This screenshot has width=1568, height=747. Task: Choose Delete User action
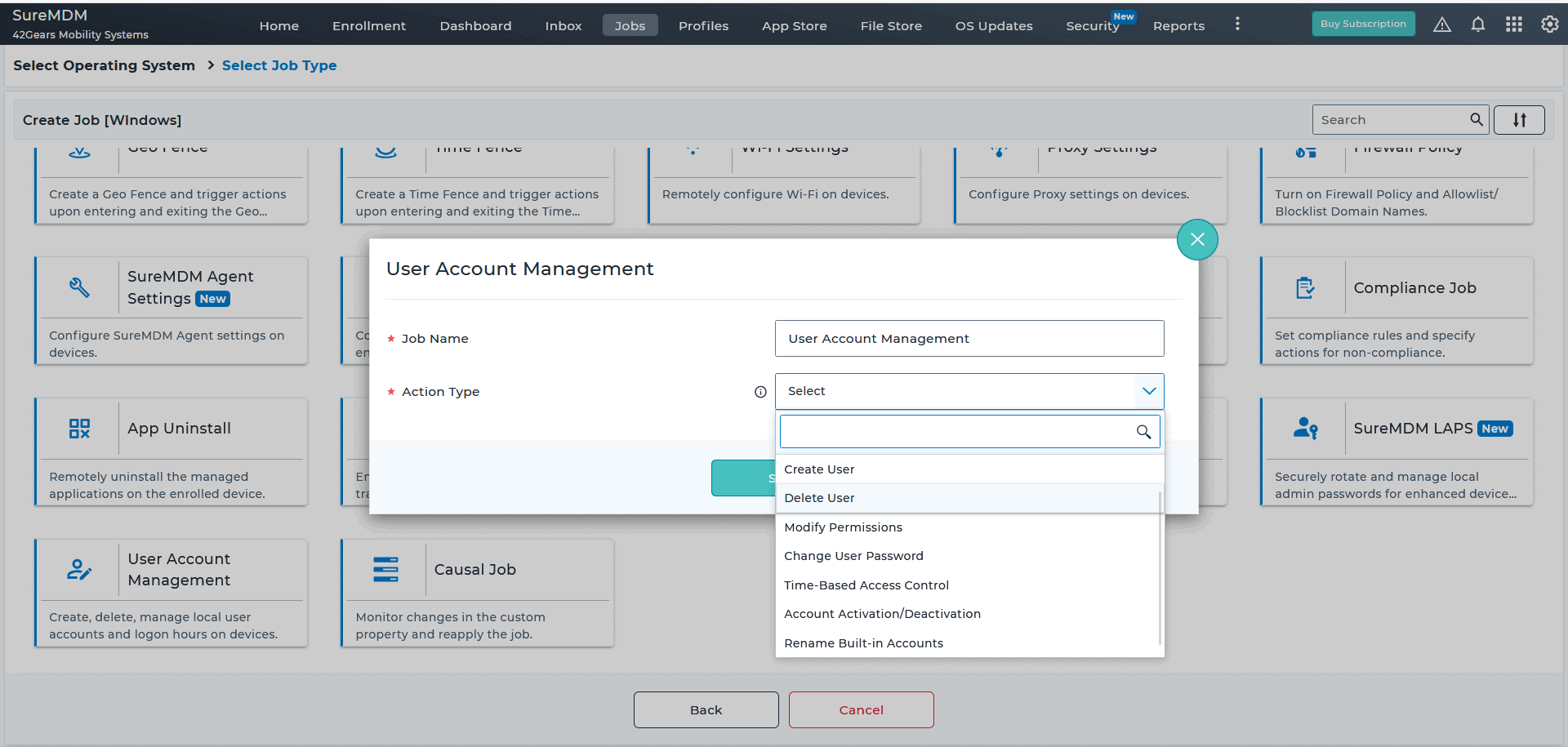click(969, 498)
